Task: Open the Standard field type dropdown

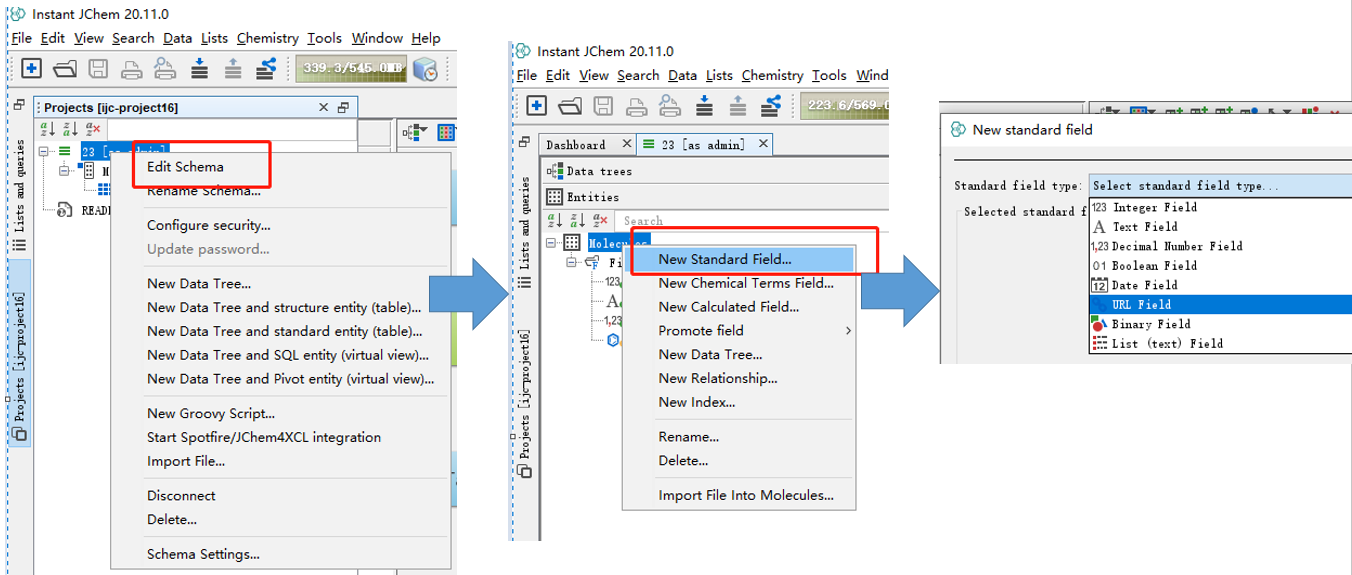Action: click(1220, 186)
